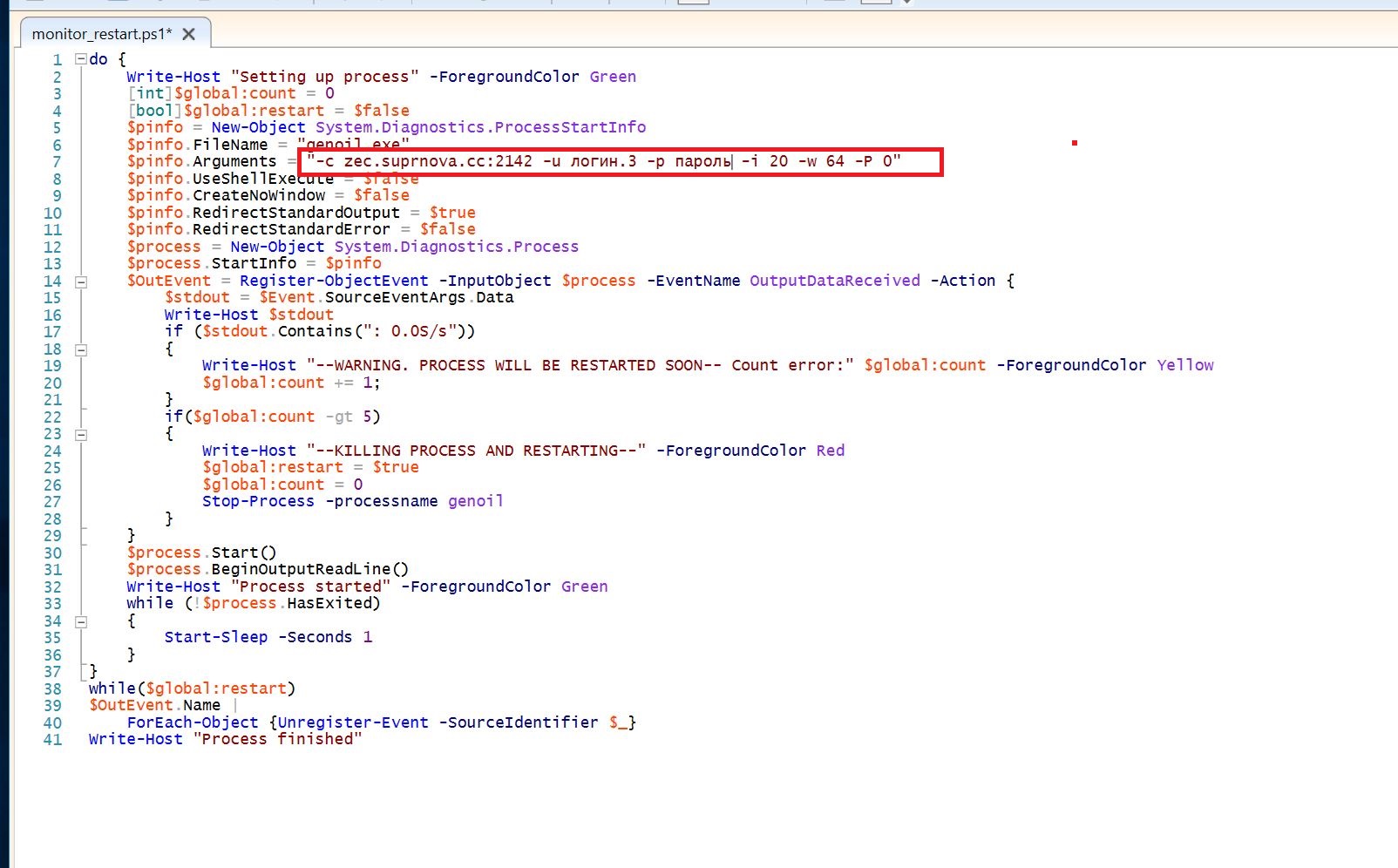1398x868 pixels.
Task: Switch to the monitor_restart.ps1 tab
Action: pos(101,34)
